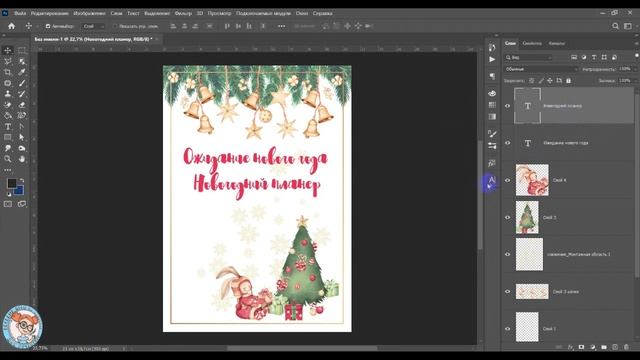Screen dimensions: 640x360
Task: Open the Auto-select Слой dropdown
Action: point(93,26)
